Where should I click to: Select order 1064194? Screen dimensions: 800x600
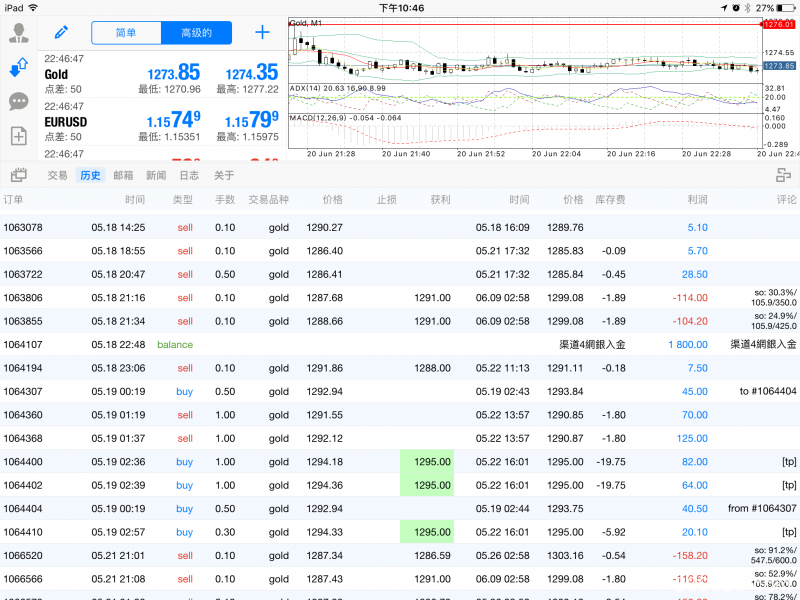coord(400,368)
